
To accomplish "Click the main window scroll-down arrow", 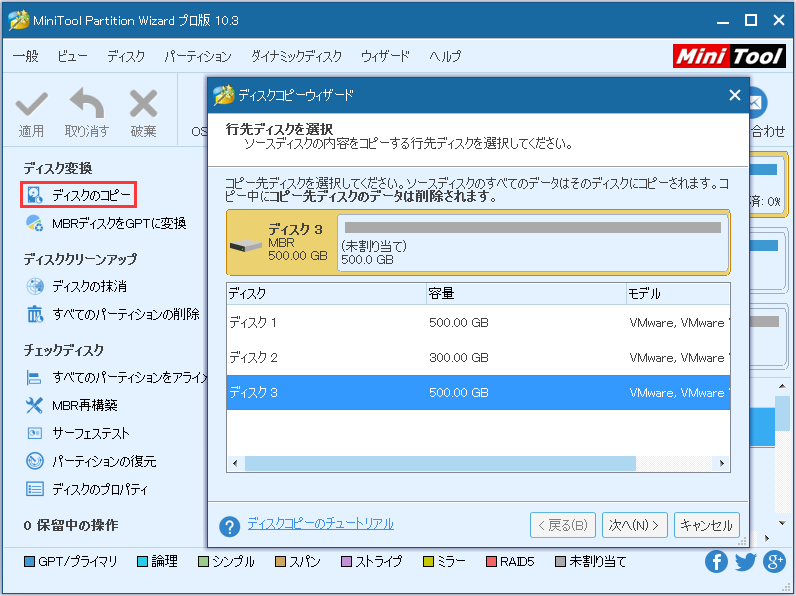I will [x=782, y=523].
